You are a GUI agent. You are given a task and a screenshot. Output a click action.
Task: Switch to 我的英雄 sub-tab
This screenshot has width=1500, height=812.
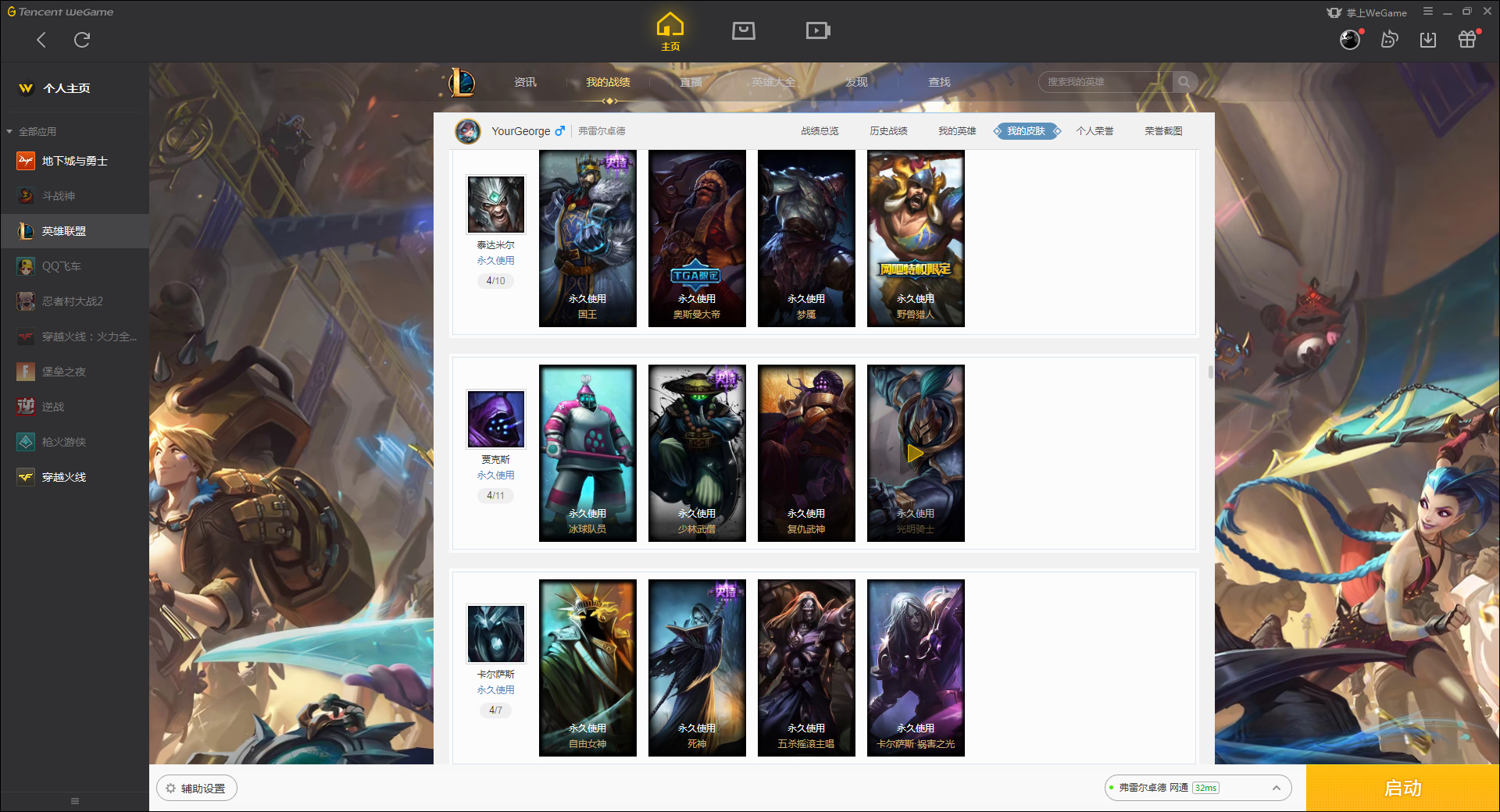pos(957,131)
